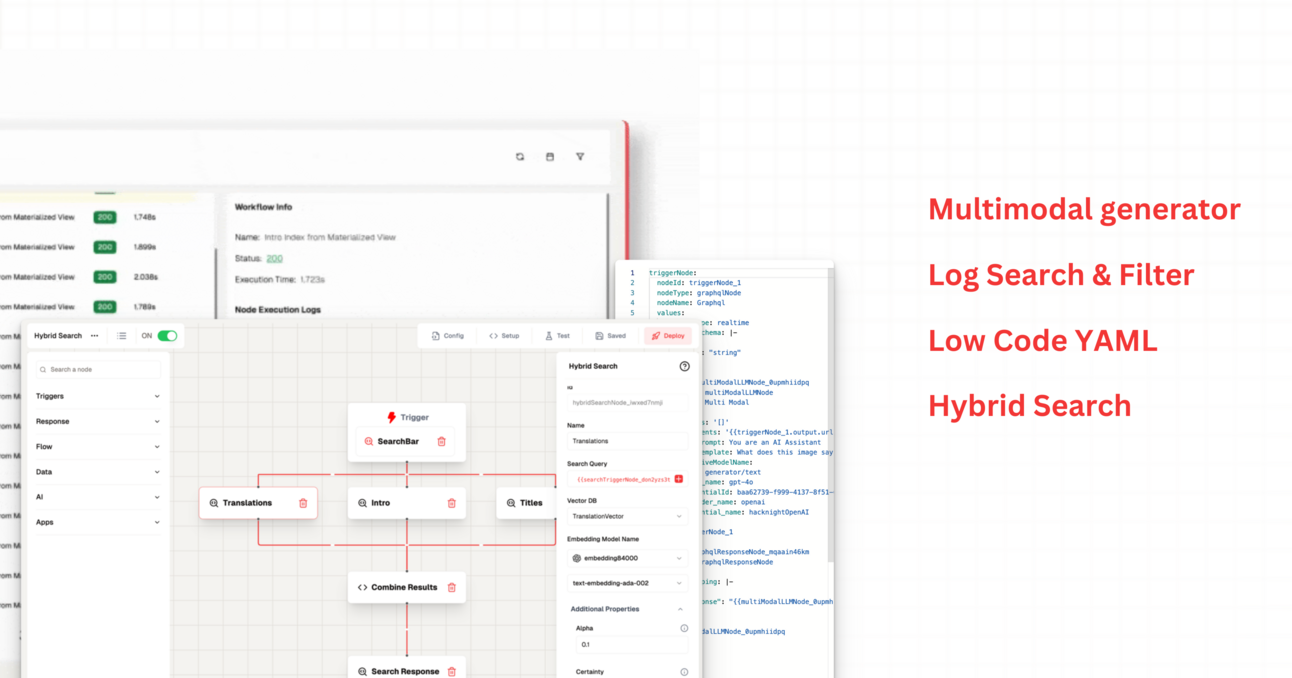Screen dimensions: 1292x678
Task: Click the lightning bolt Trigger icon
Action: click(390, 417)
